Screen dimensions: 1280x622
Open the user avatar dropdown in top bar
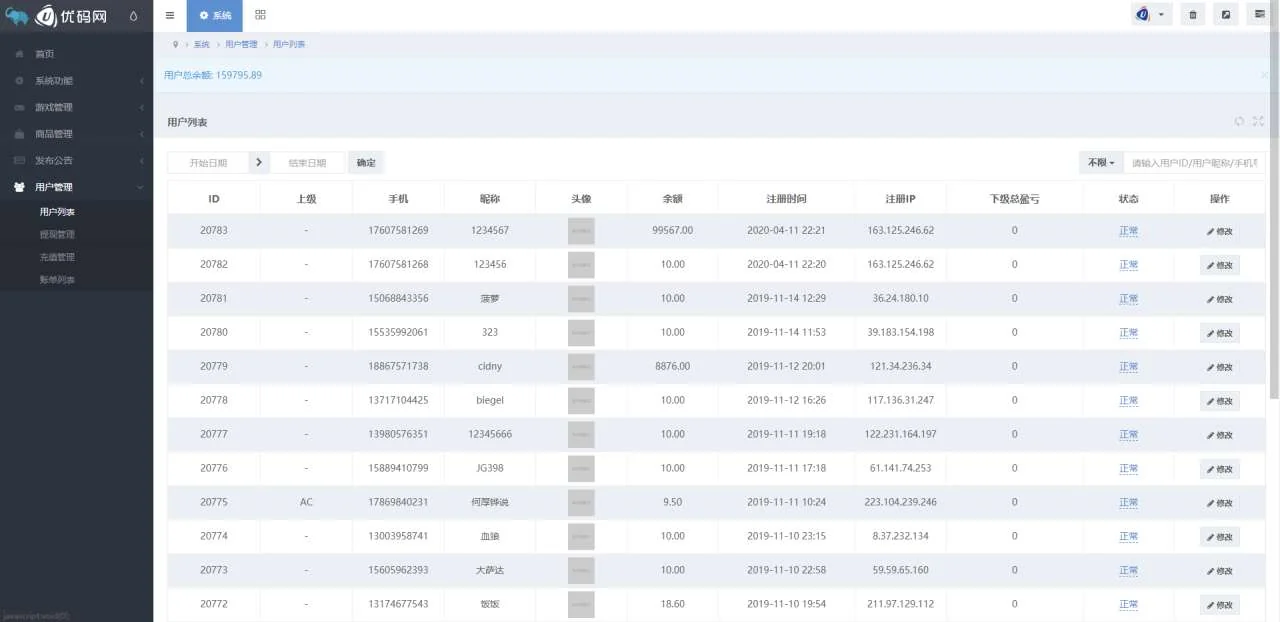(x=1151, y=15)
